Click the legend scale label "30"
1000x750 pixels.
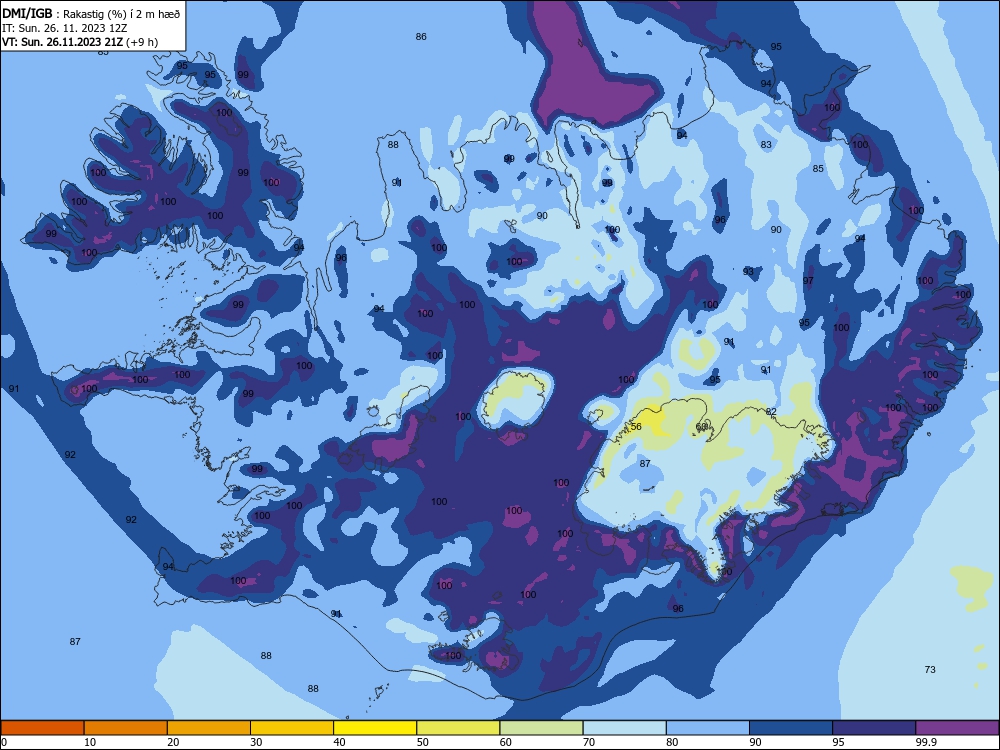pyautogui.click(x=256, y=742)
